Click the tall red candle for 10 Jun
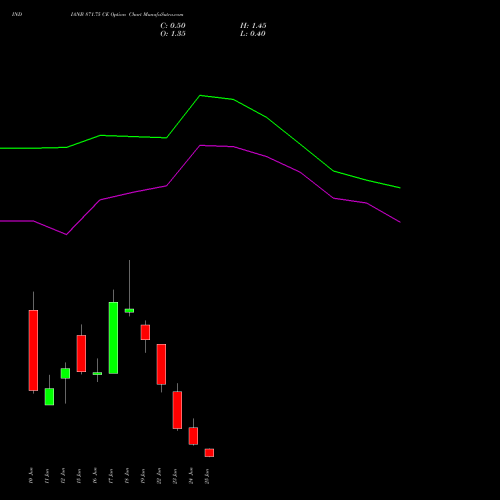500x500 pixels. [x=33, y=350]
